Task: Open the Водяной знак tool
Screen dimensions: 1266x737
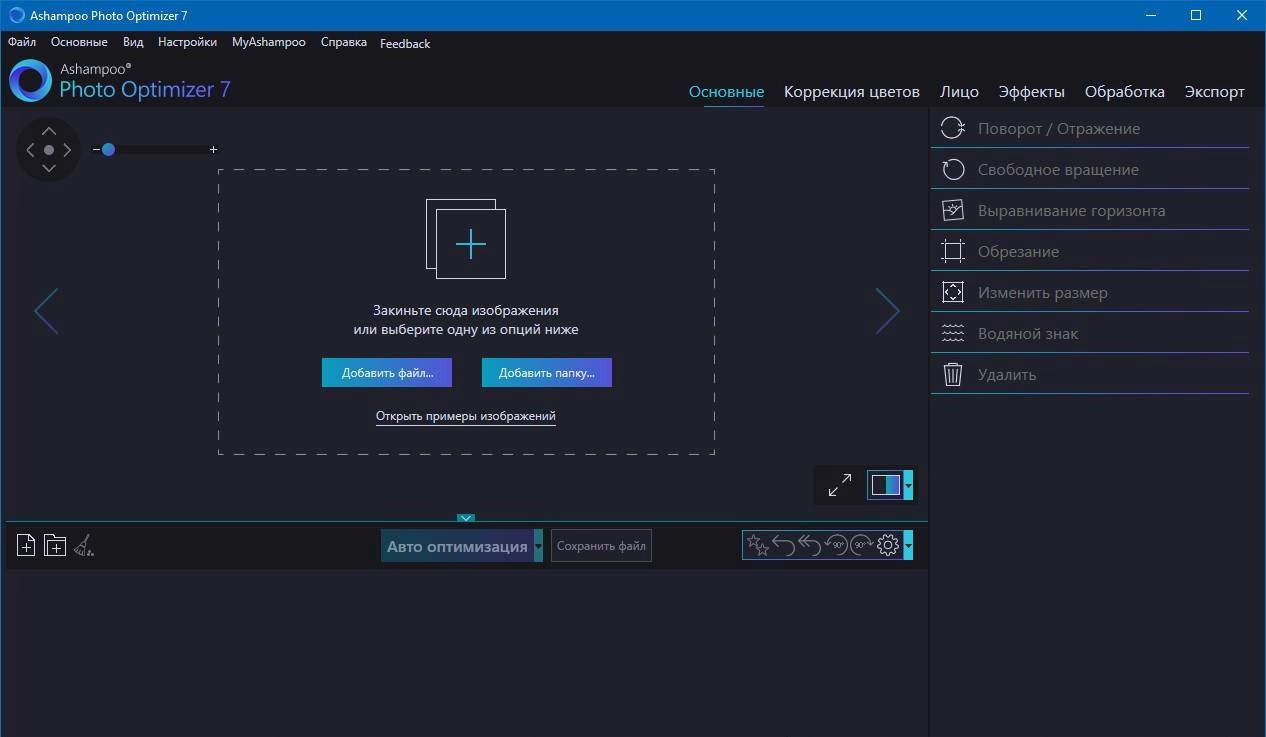Action: 1090,333
